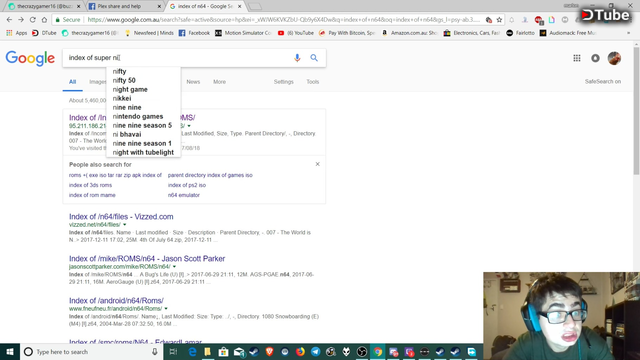Viewport: 640px width, 360px height.
Task: Expand options arrow for fneufneu.fr result
Action: 166,309
